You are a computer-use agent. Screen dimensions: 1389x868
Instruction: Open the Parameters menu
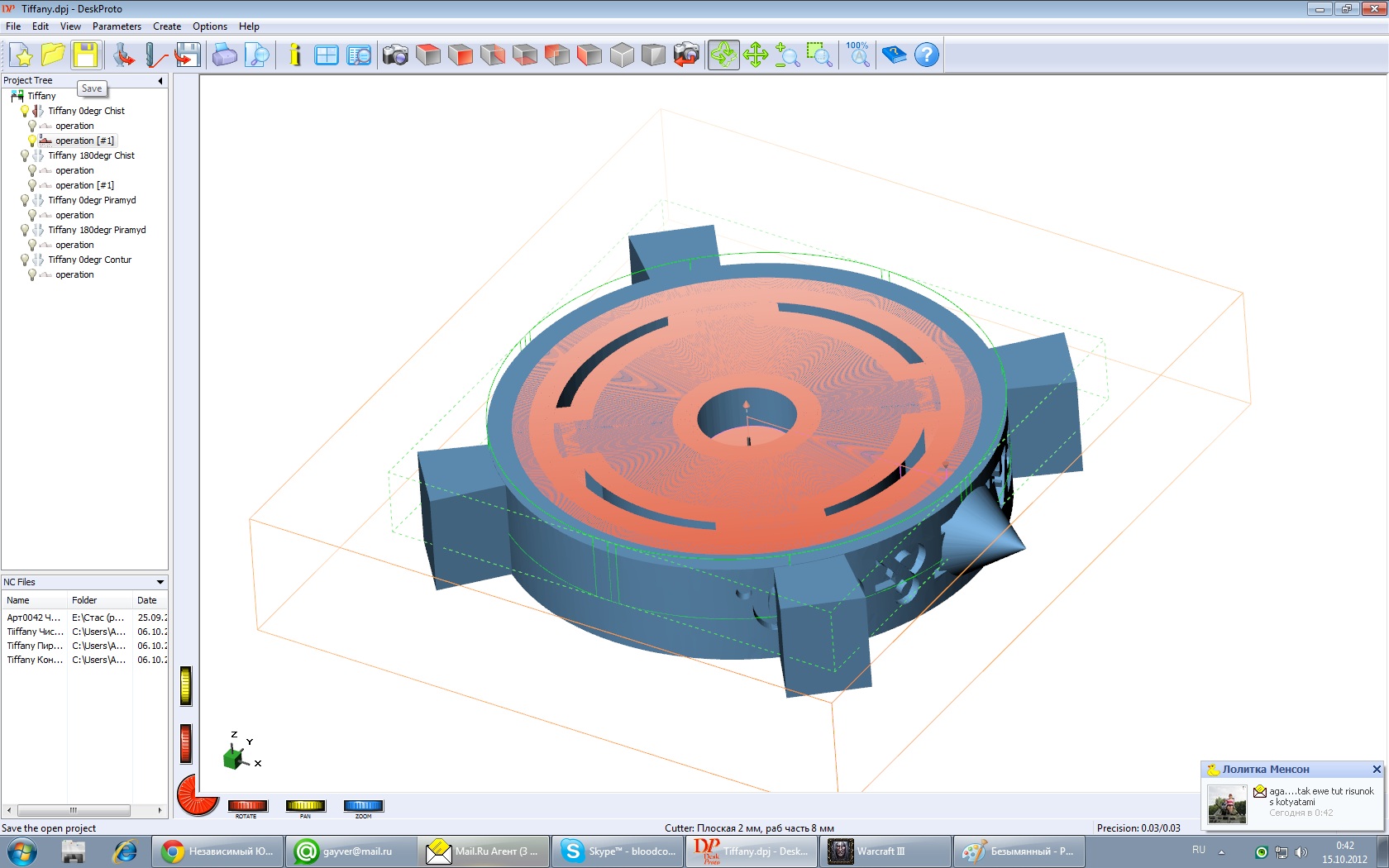(x=117, y=26)
